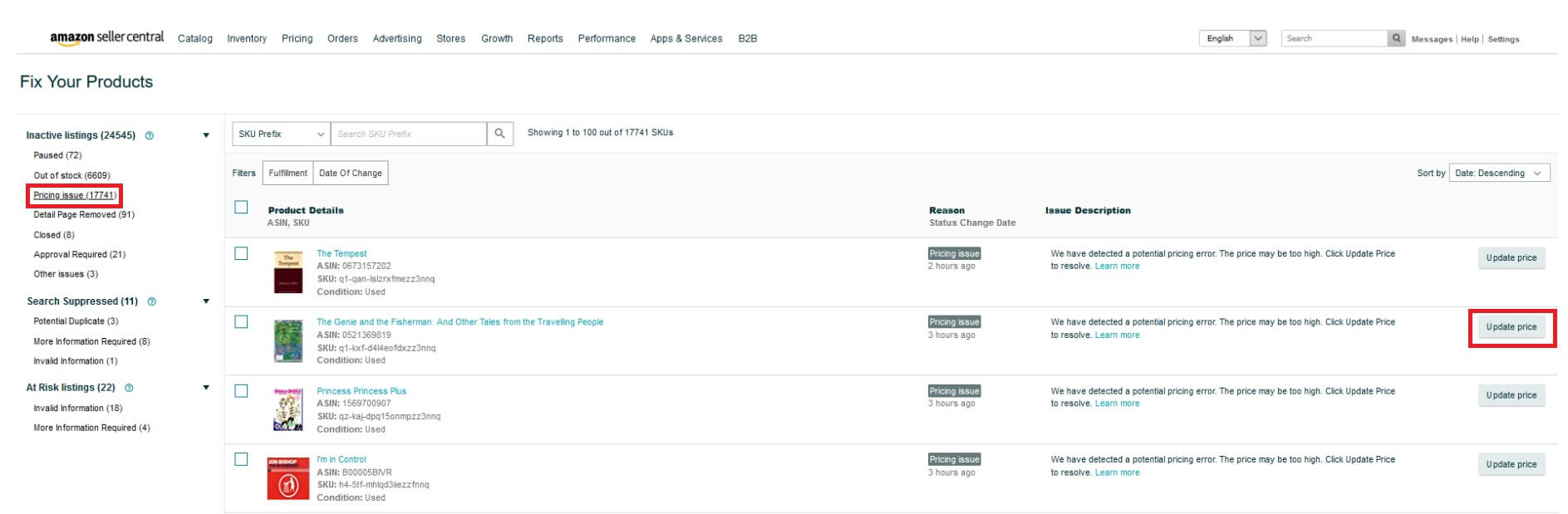1568x514 pixels.
Task: Select the Date Of Change filter
Action: click(350, 173)
